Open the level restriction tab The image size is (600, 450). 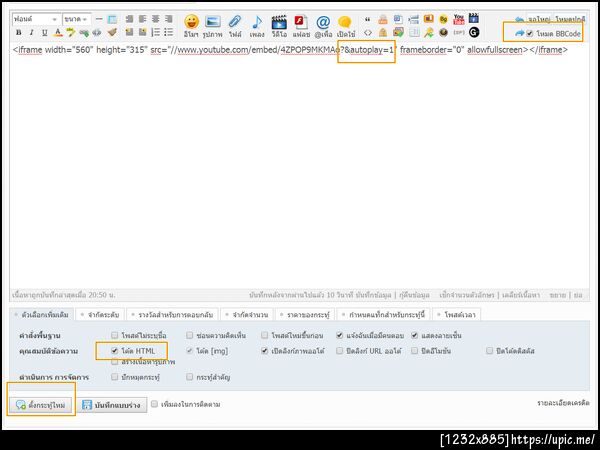(x=100, y=315)
